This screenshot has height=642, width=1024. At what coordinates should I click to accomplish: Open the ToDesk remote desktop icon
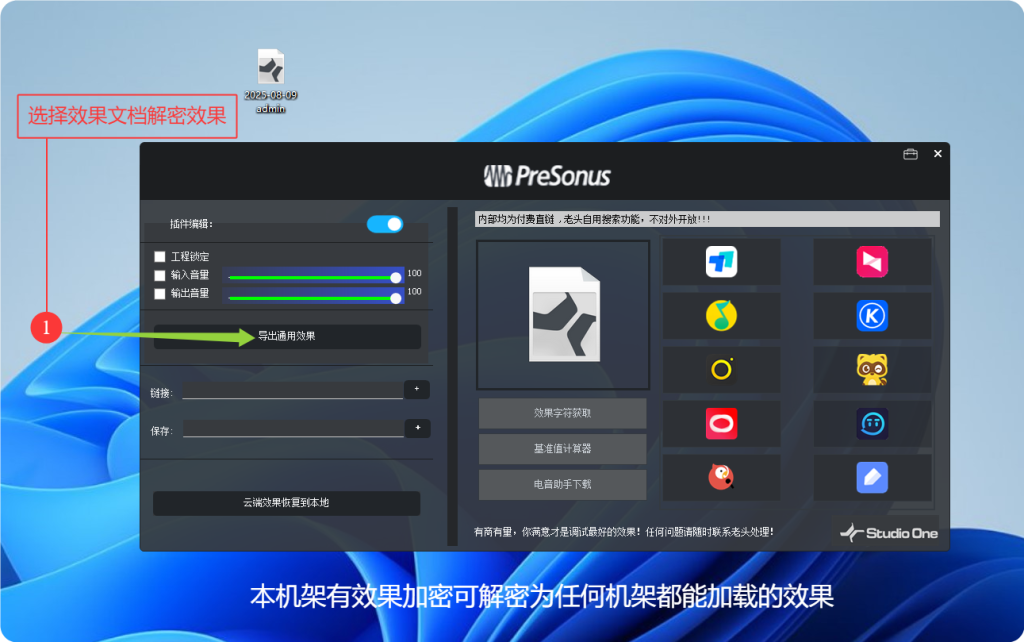click(x=721, y=261)
